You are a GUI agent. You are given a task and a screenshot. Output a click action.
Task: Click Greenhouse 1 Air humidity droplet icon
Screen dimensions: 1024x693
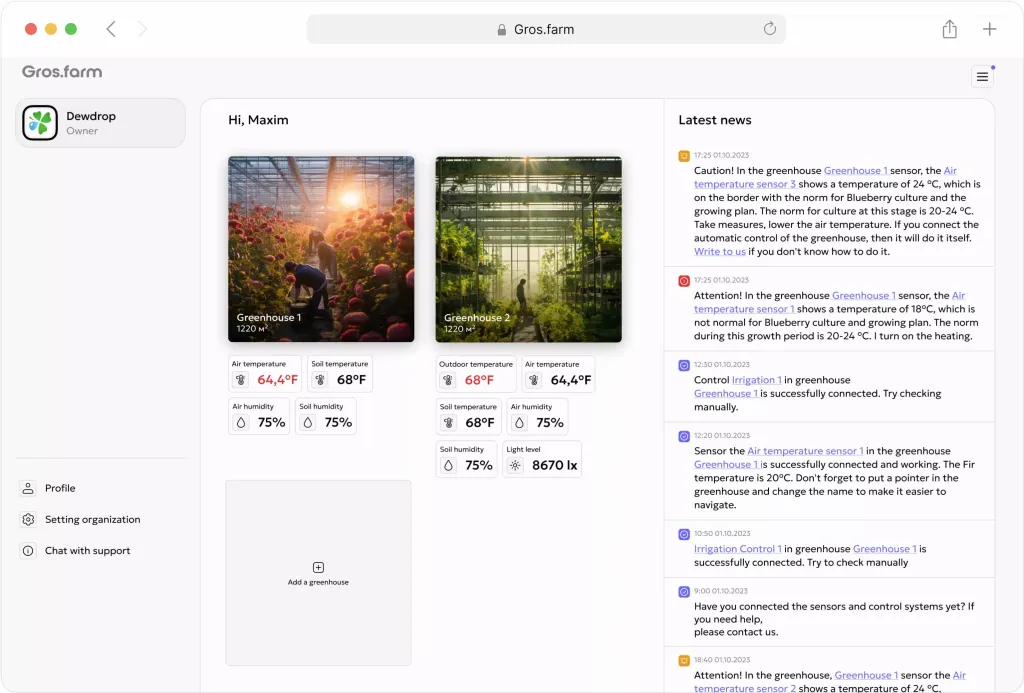click(241, 423)
